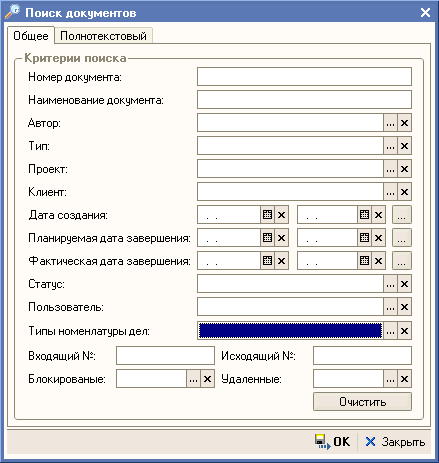Switch to the Полнотекстовый tab
The width and height of the screenshot is (439, 463).
pos(103,36)
